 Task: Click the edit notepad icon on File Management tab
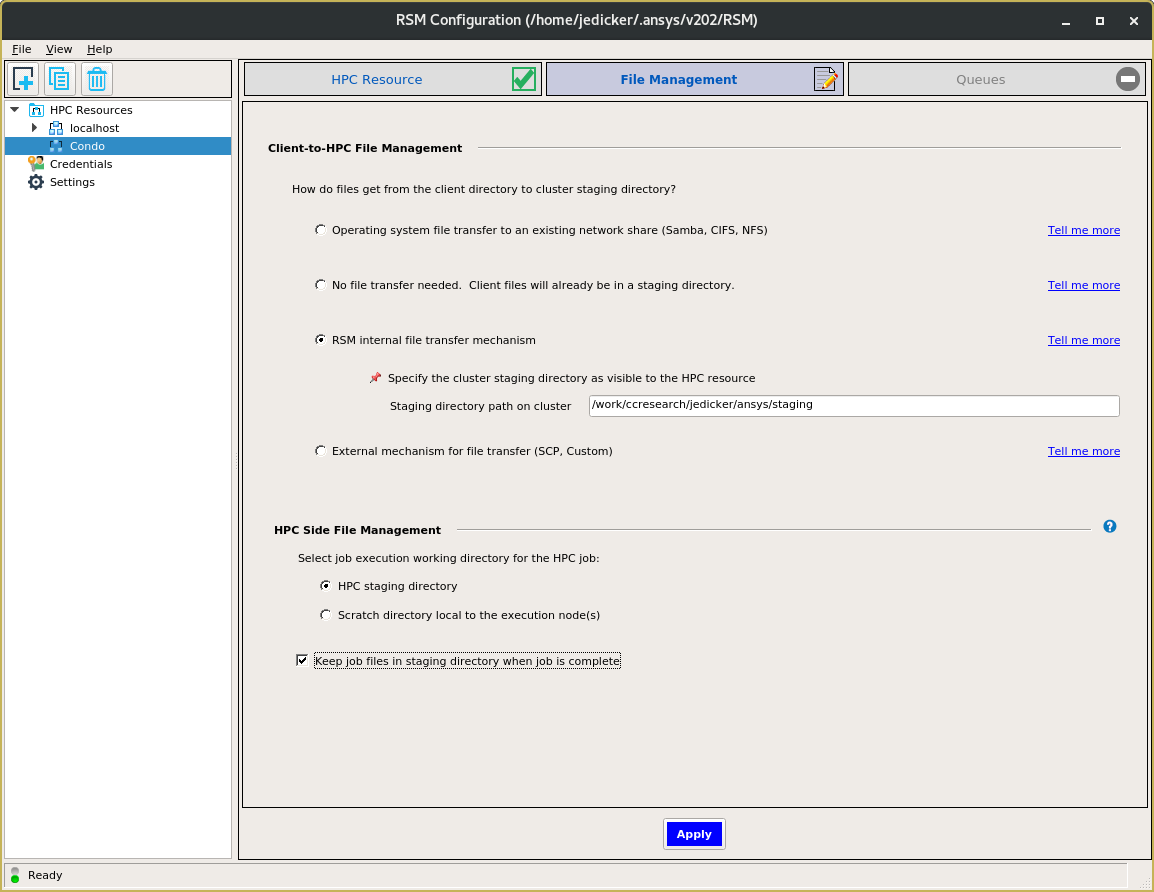pyautogui.click(x=825, y=79)
